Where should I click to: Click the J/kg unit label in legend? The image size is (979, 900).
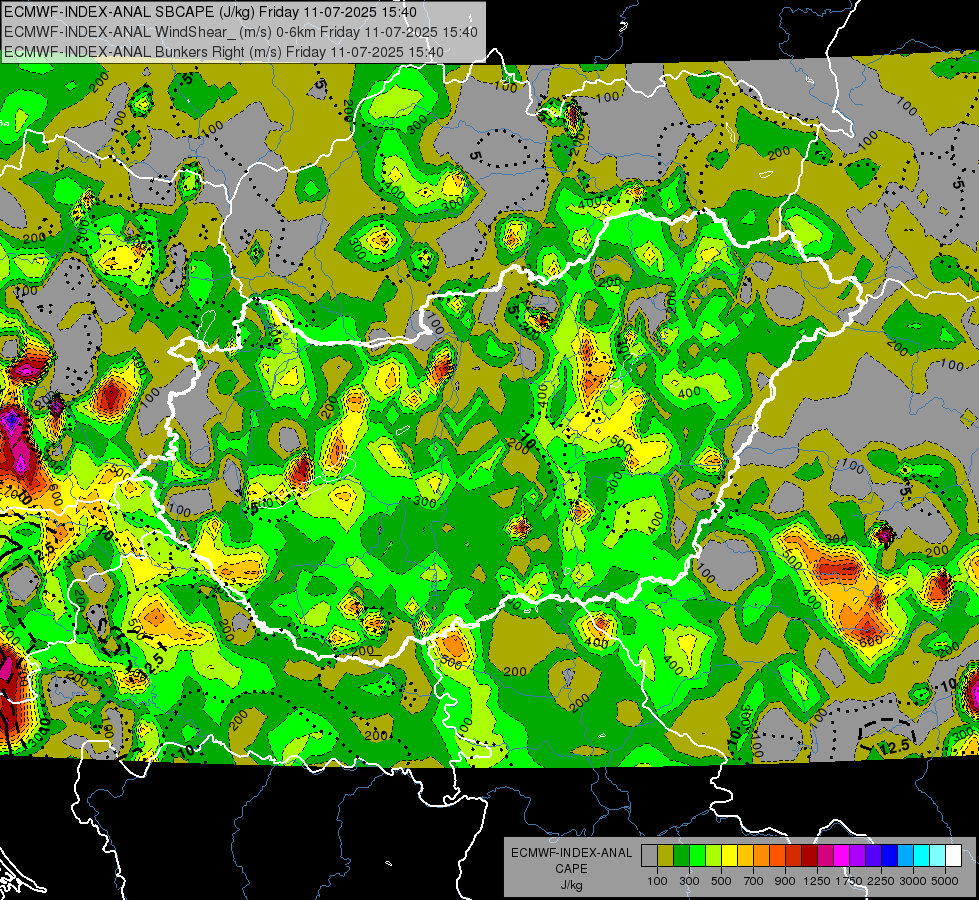(571, 885)
